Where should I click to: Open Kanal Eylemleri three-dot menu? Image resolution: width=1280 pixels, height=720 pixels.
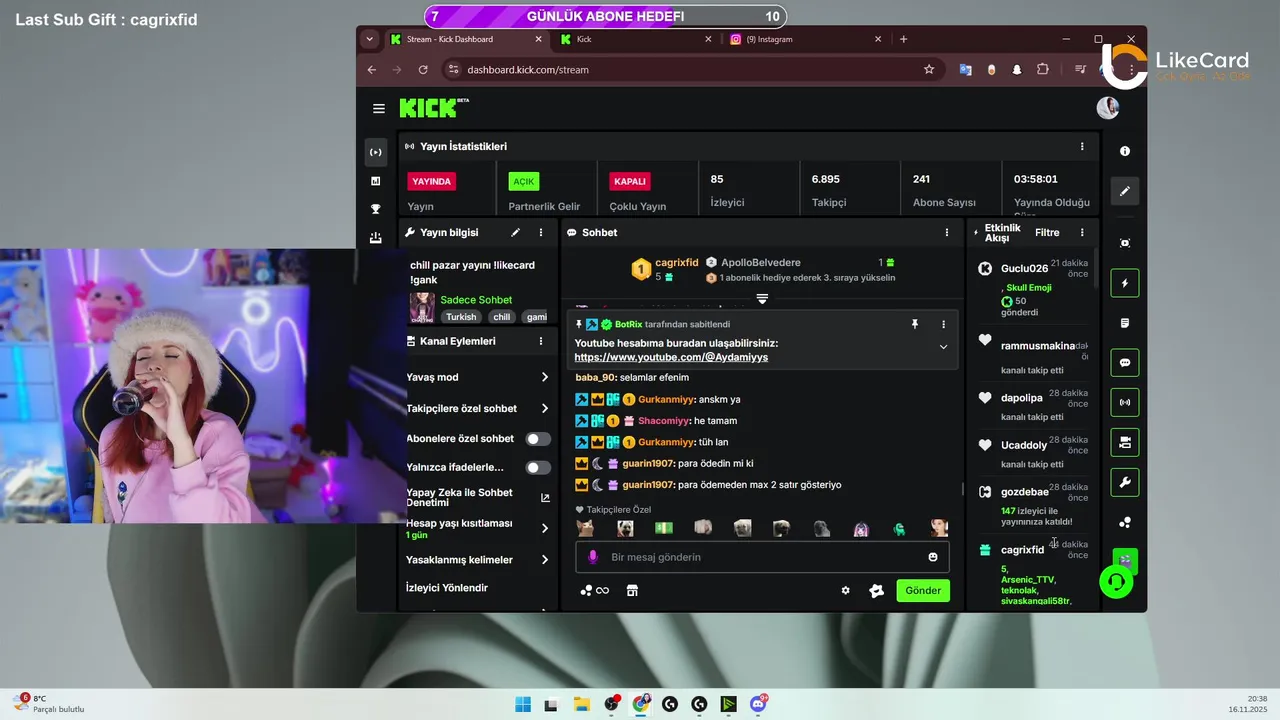(541, 341)
